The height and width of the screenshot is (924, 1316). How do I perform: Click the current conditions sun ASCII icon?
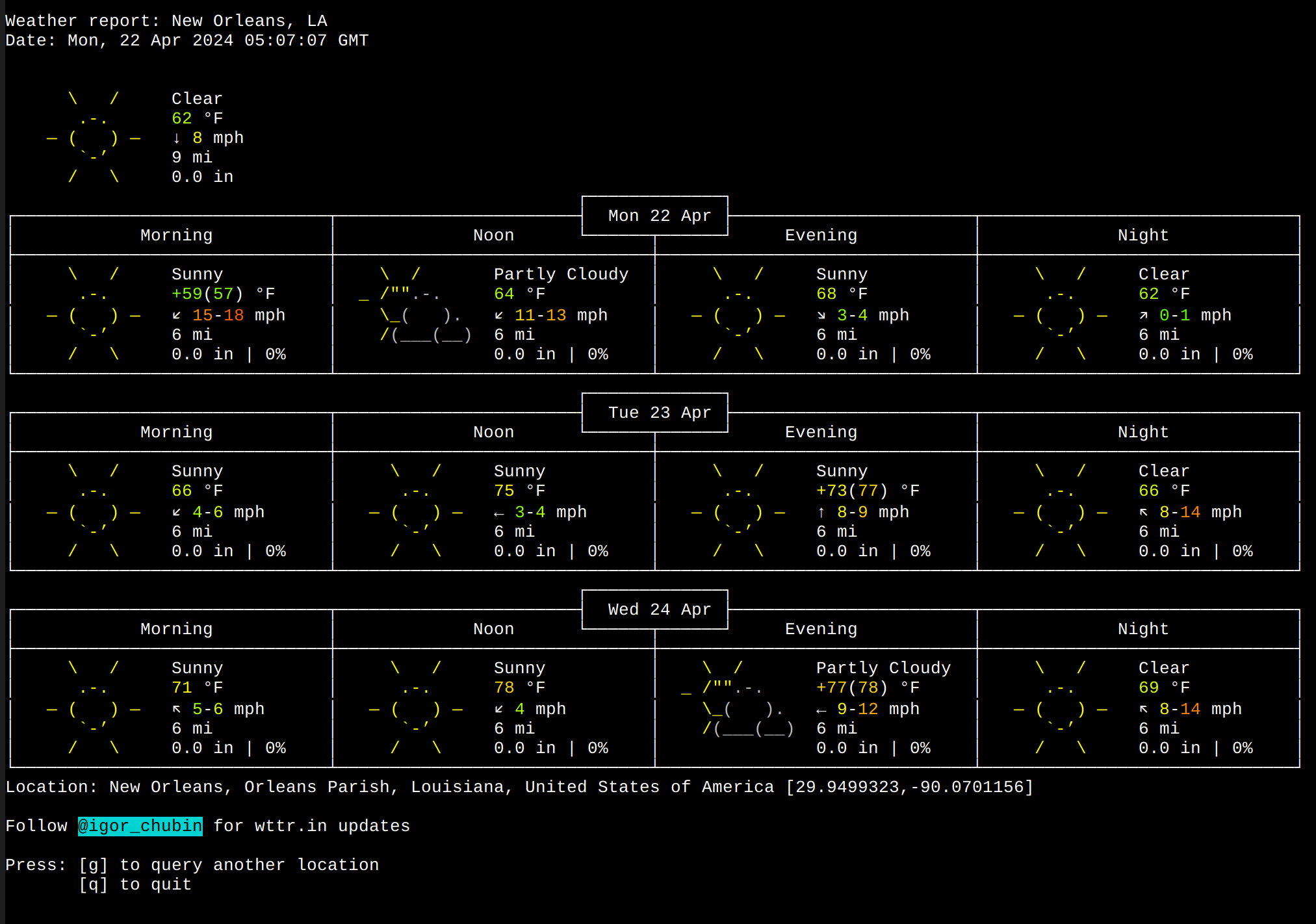94,138
